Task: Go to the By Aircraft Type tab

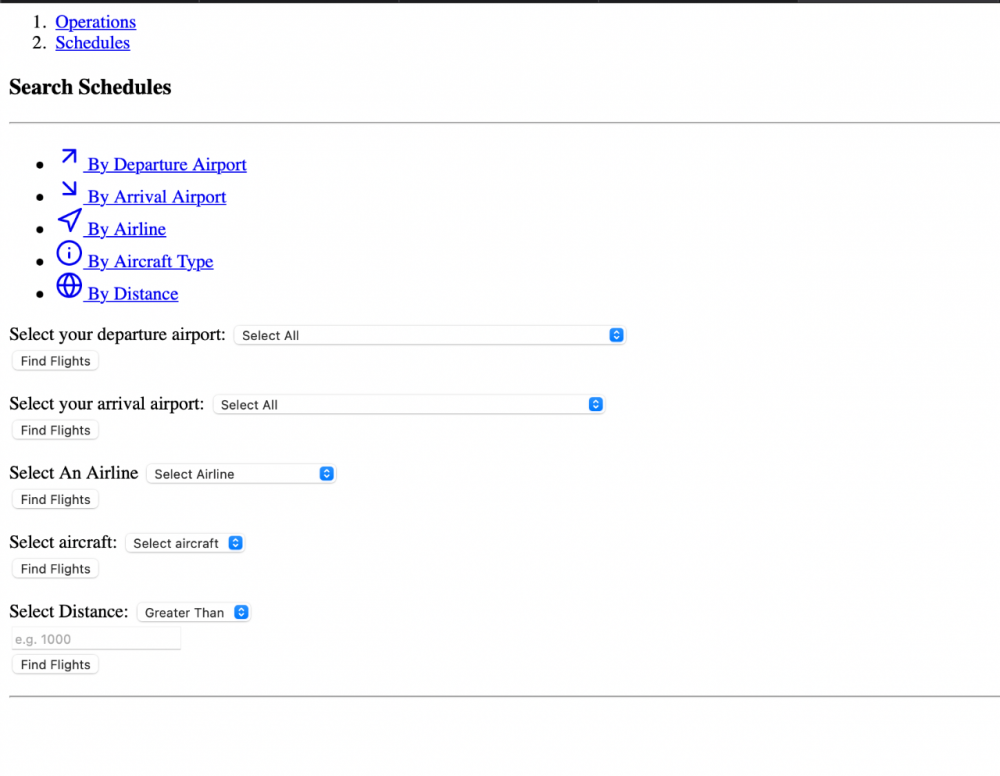Action: coord(150,262)
